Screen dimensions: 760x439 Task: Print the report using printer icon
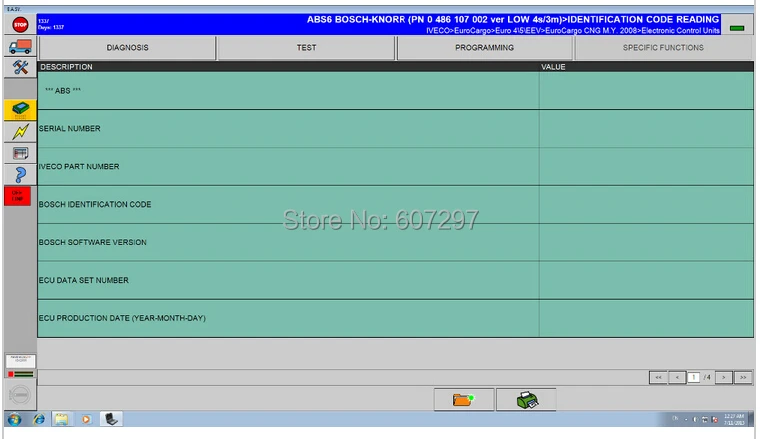coord(526,400)
